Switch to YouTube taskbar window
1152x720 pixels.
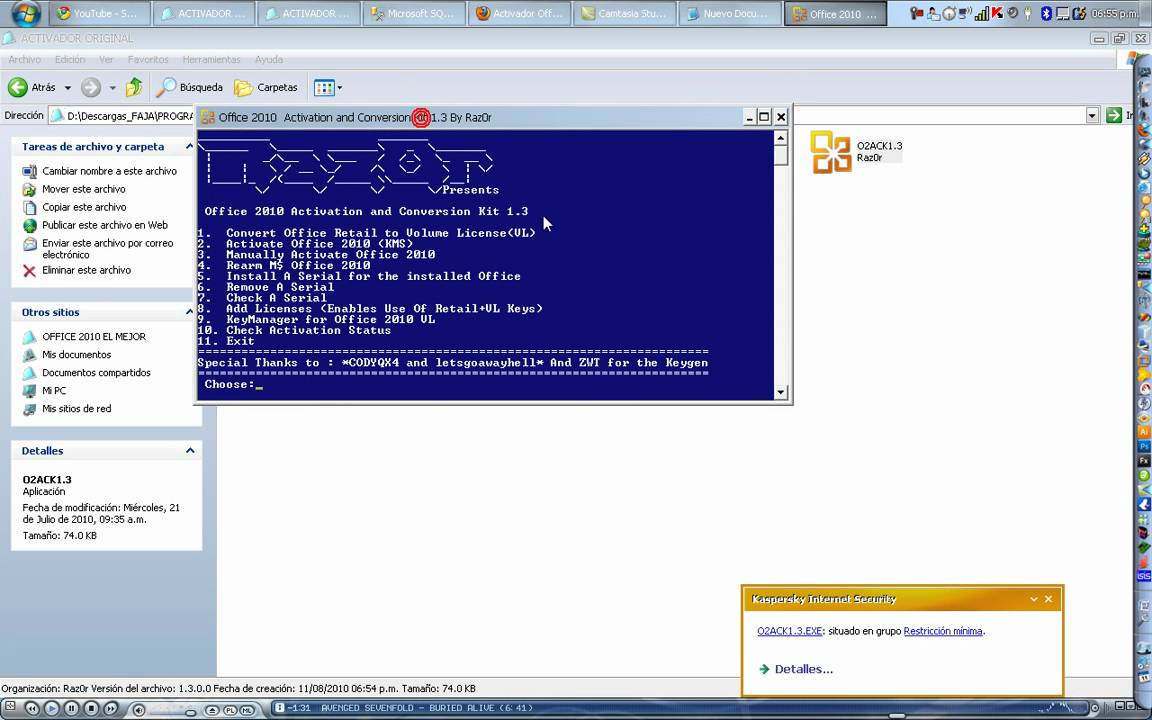click(99, 13)
